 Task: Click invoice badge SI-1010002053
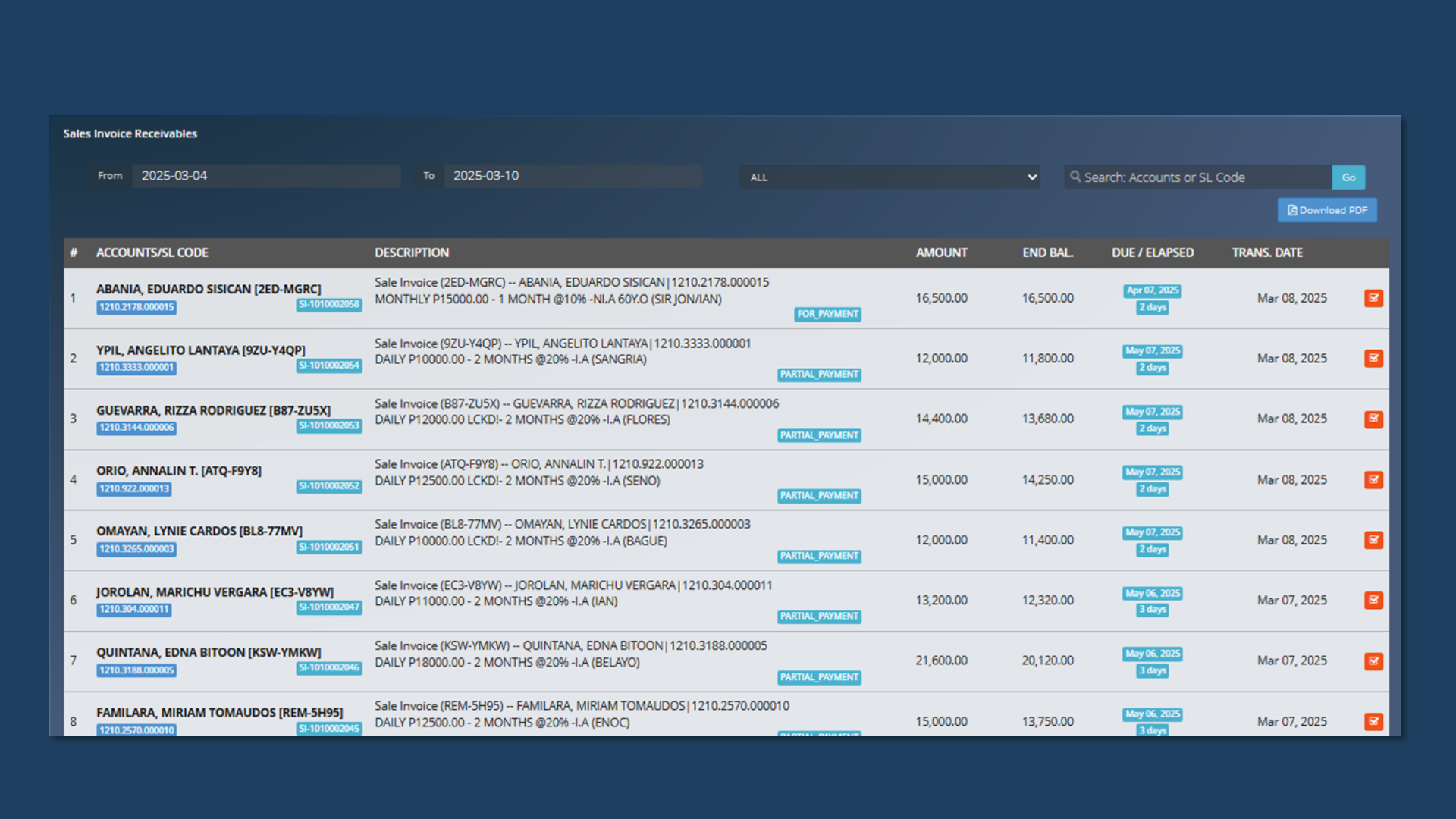click(329, 425)
